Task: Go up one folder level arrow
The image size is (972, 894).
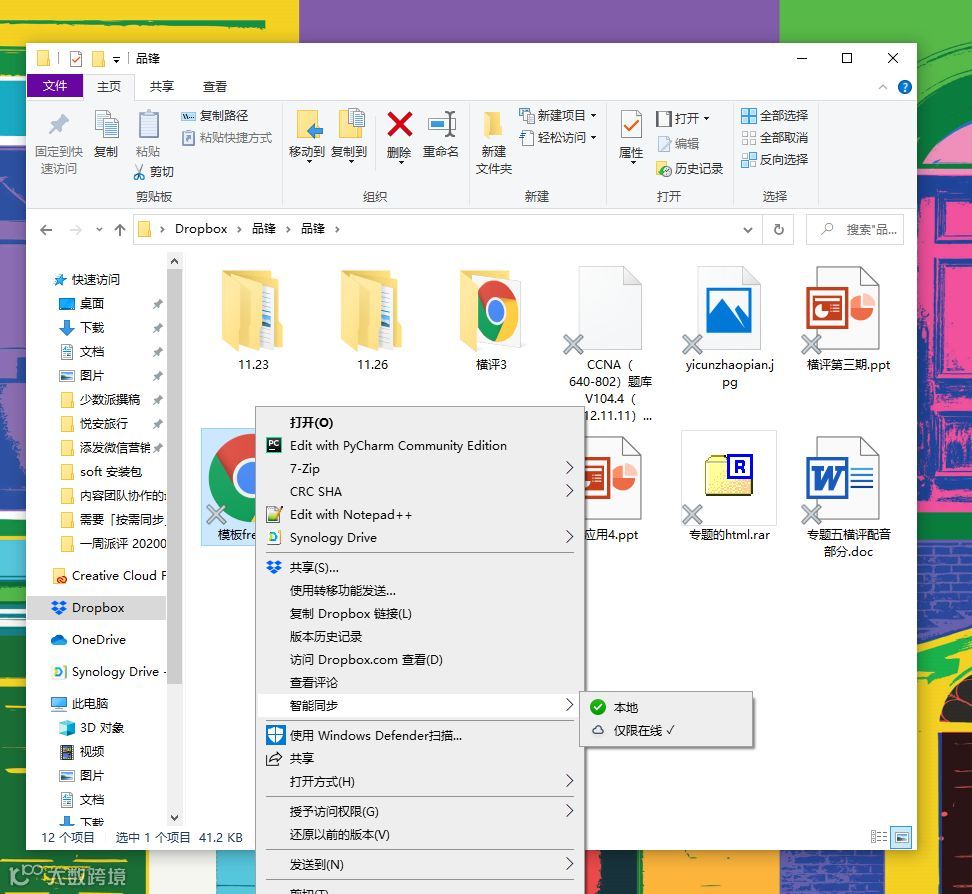Action: [x=120, y=230]
